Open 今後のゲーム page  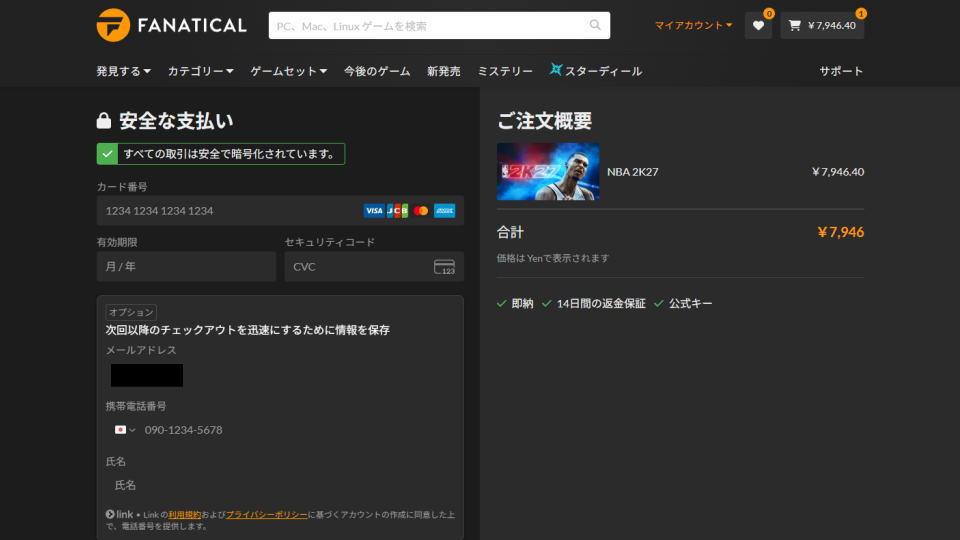click(377, 71)
